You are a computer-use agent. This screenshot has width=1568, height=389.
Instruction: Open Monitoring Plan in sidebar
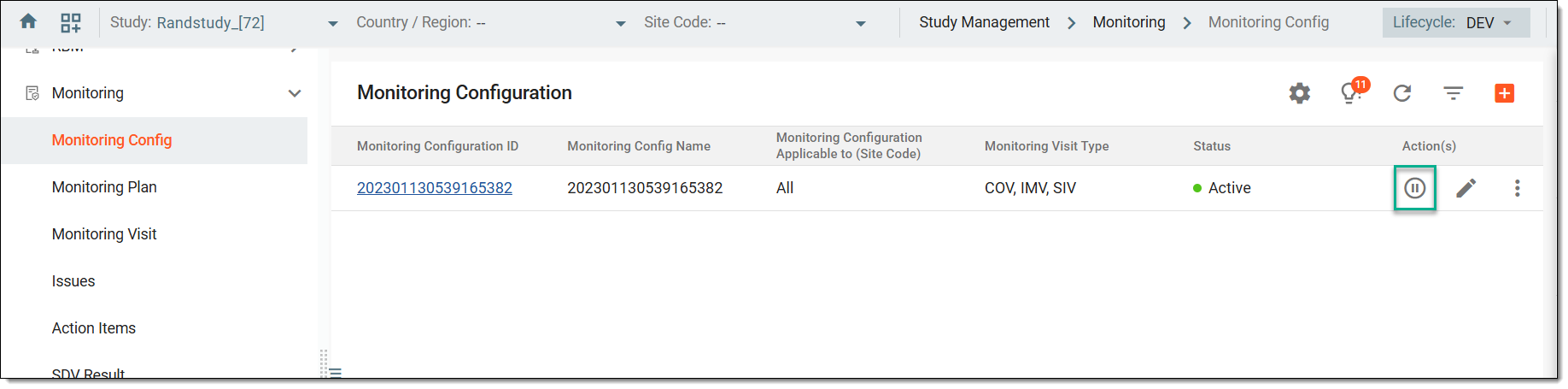[x=104, y=187]
